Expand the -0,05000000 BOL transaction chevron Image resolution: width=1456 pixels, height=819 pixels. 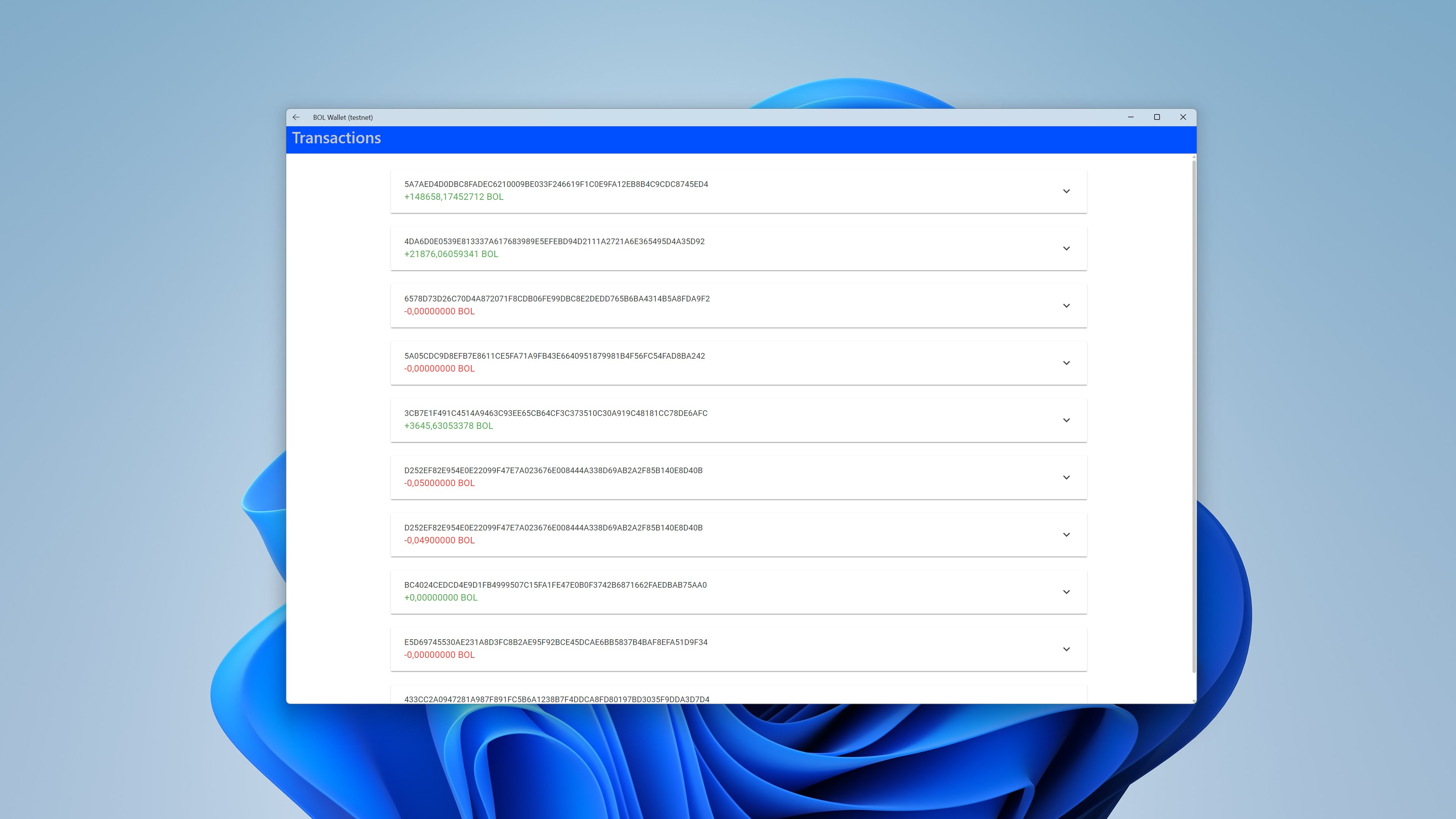pos(1066,478)
